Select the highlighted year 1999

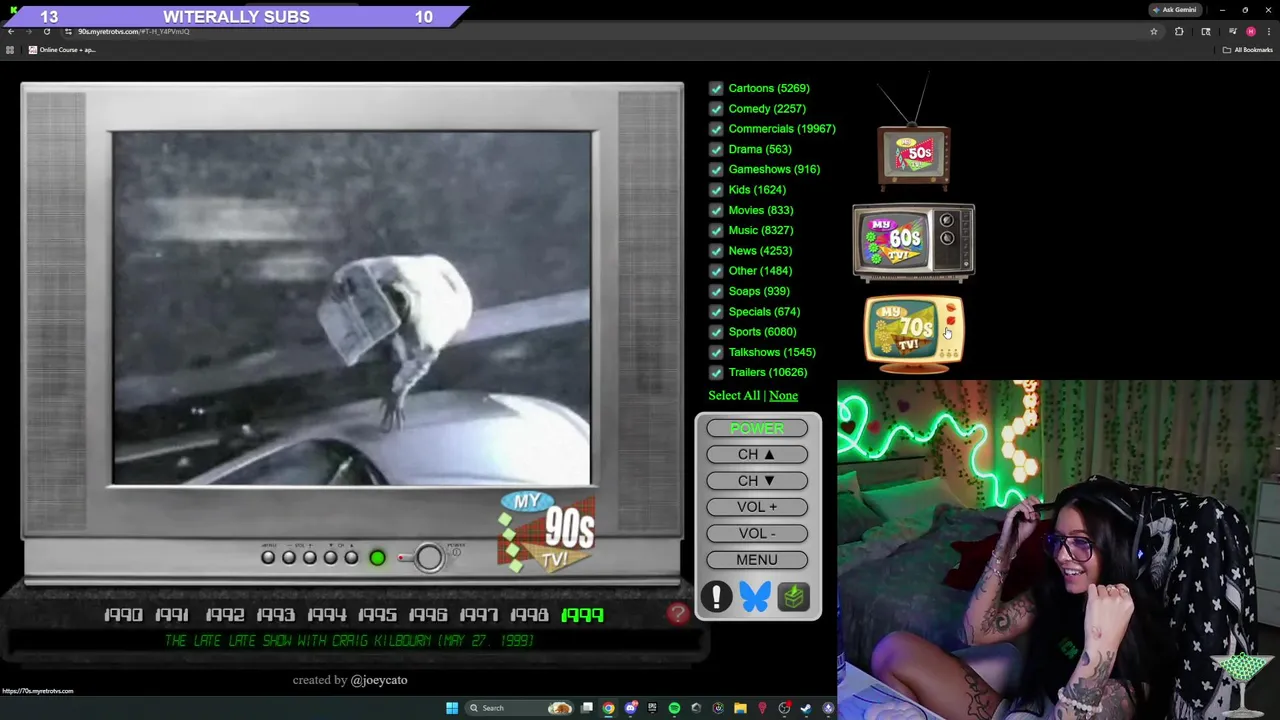[x=582, y=615]
